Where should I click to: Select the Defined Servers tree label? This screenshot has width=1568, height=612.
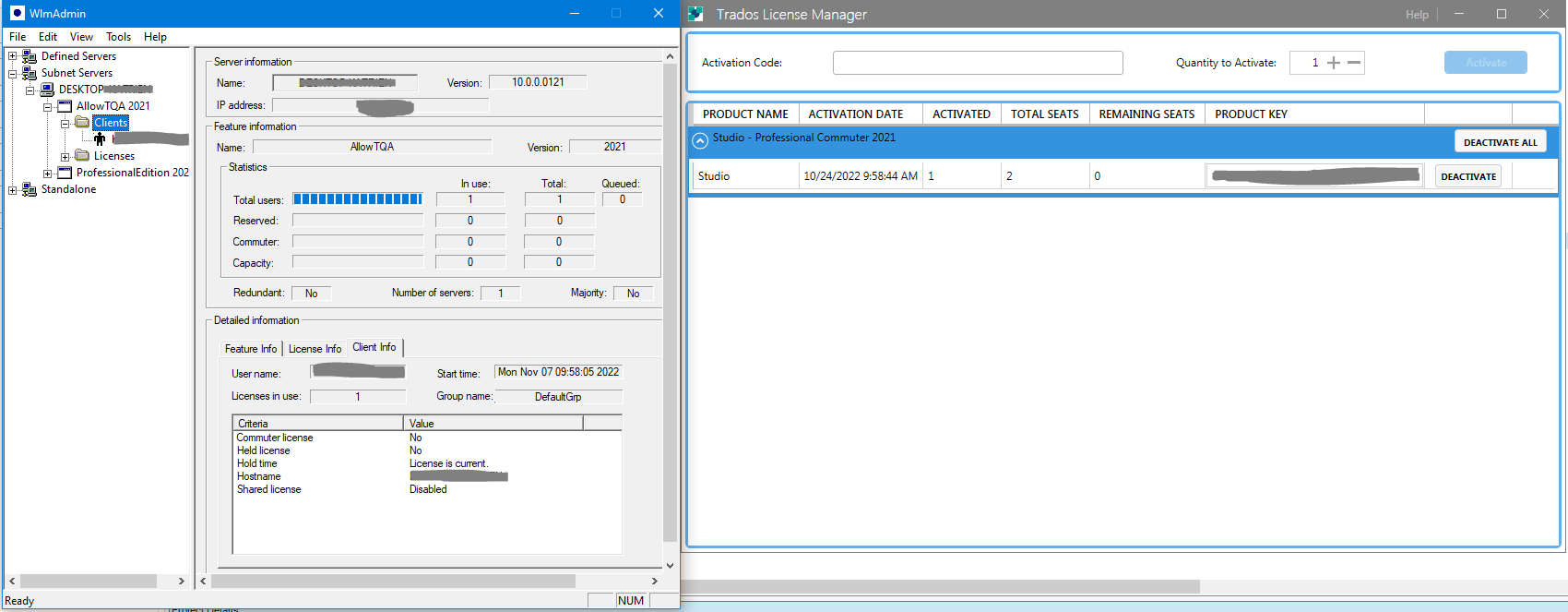78,56
